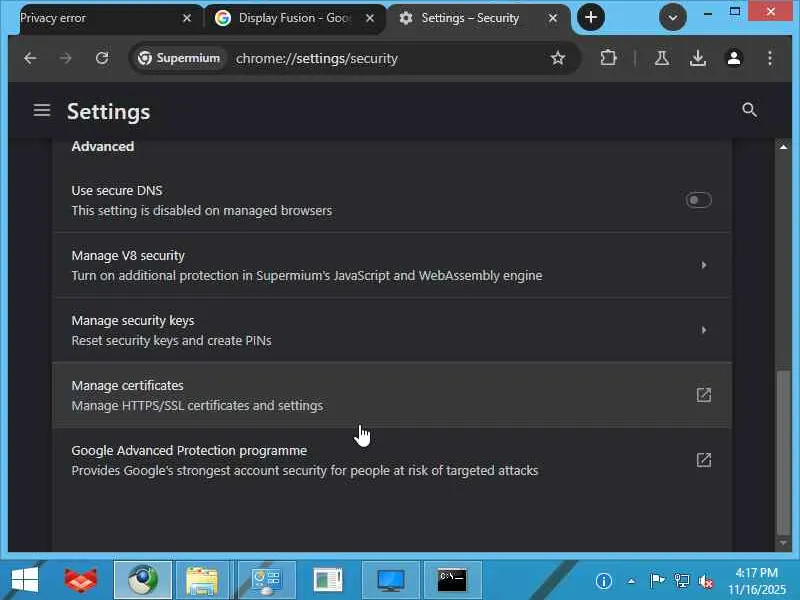Click 'This setting is disabled on managed browsers'
This screenshot has width=800, height=600.
[x=202, y=210]
